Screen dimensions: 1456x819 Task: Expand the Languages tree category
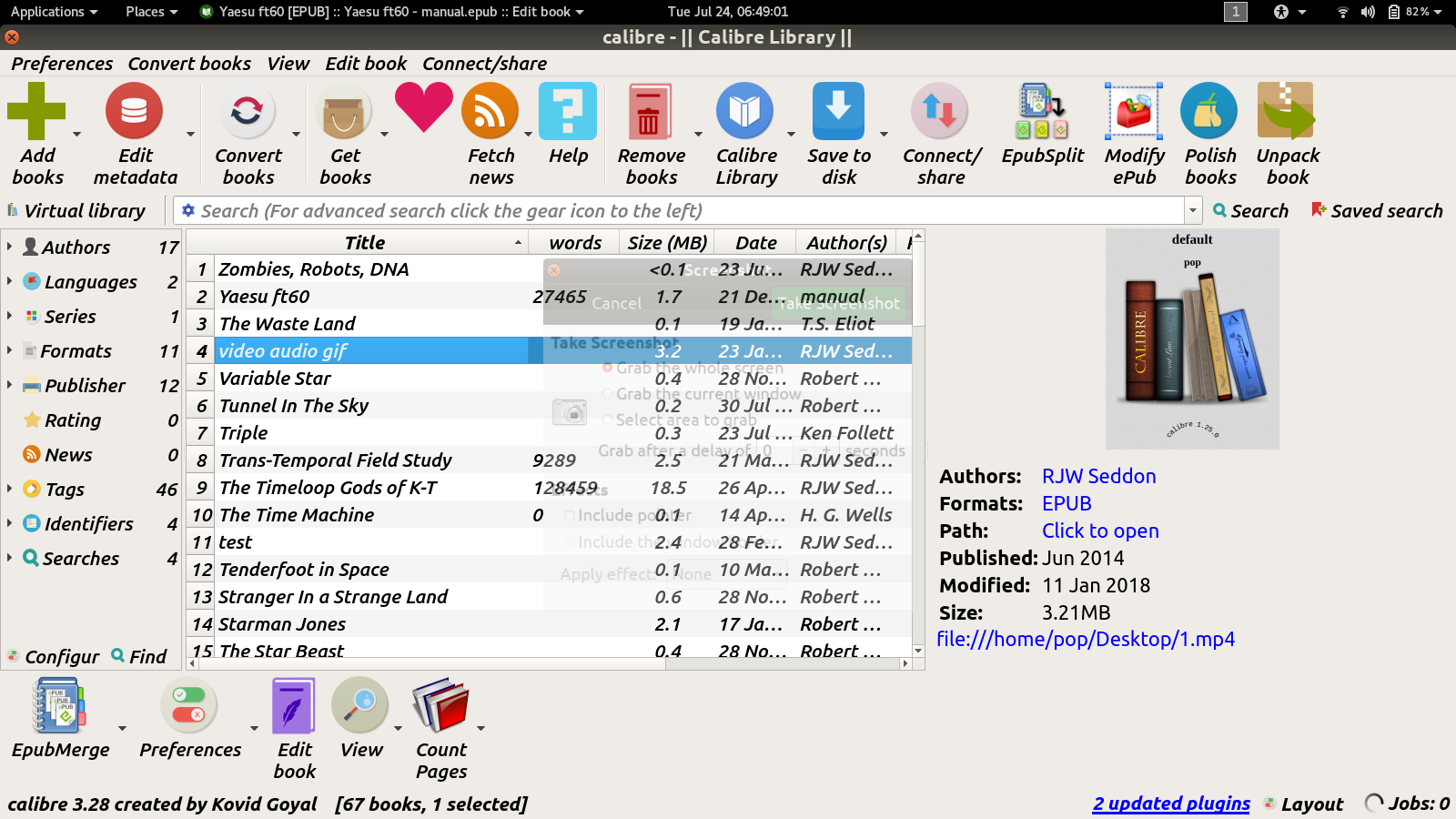pyautogui.click(x=9, y=281)
